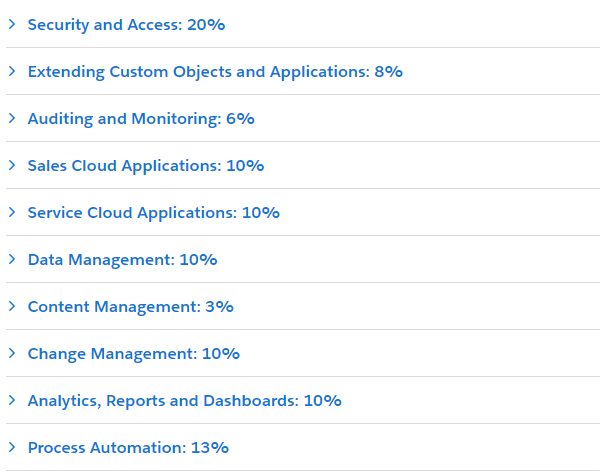The width and height of the screenshot is (600, 472).
Task: Expand the Change Management chevron
Action: 12,353
